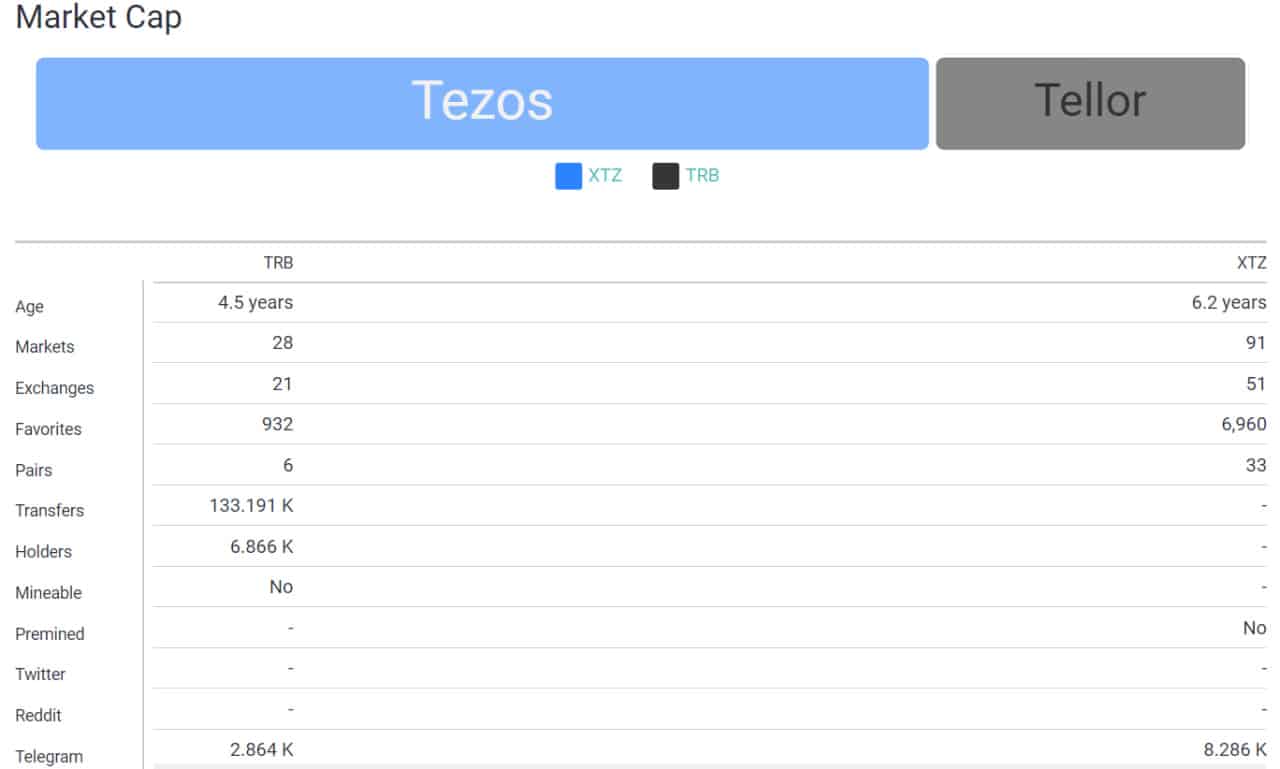The image size is (1280, 769).
Task: Click the Age row label
Action: 29,307
